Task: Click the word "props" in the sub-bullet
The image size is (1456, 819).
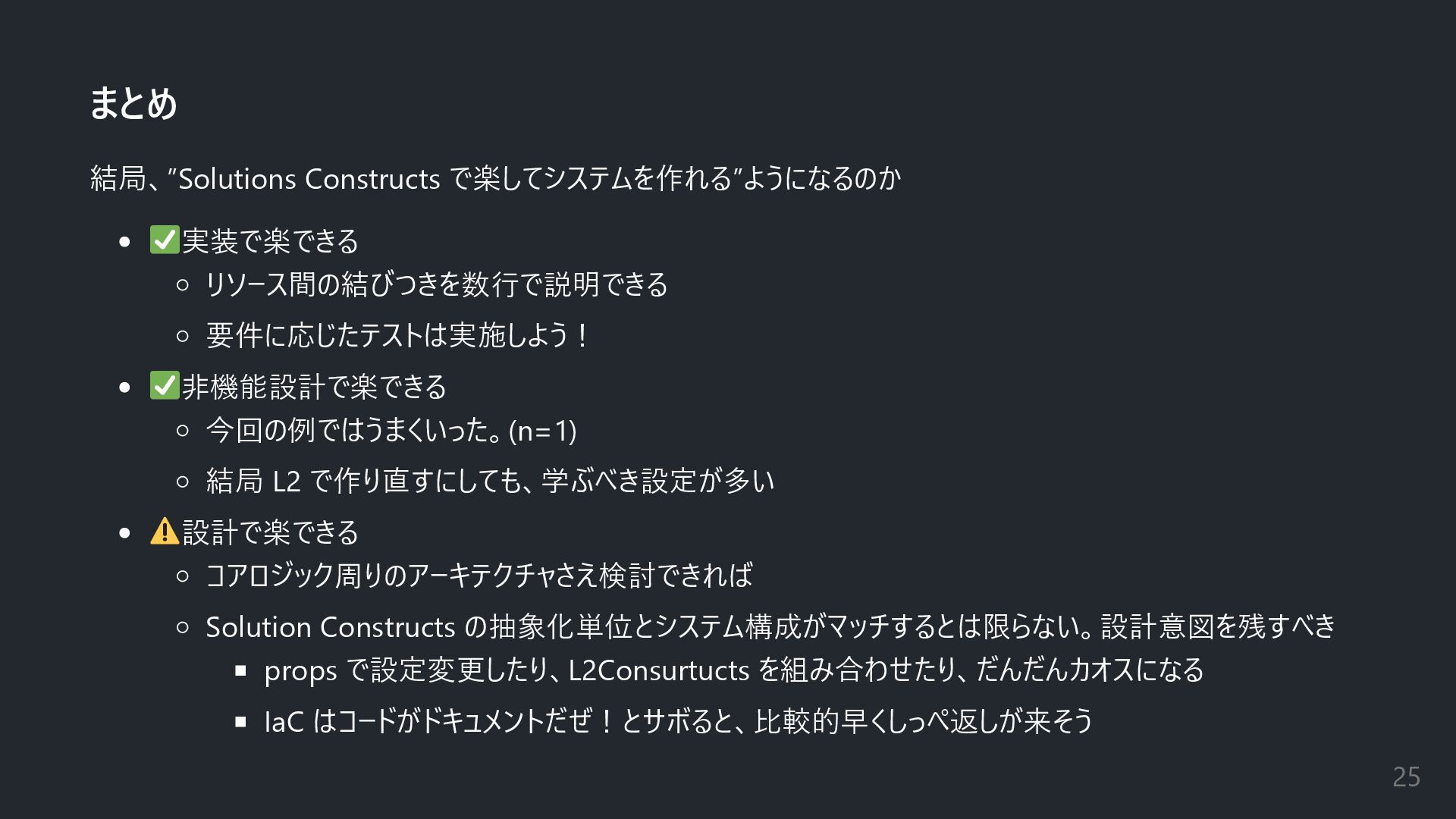Action: click(x=300, y=671)
